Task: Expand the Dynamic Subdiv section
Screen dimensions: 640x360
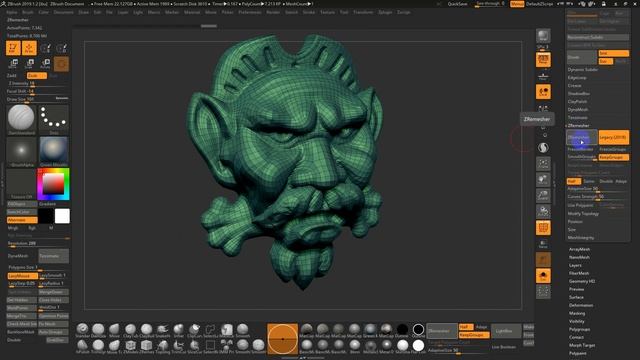Action: coord(583,69)
